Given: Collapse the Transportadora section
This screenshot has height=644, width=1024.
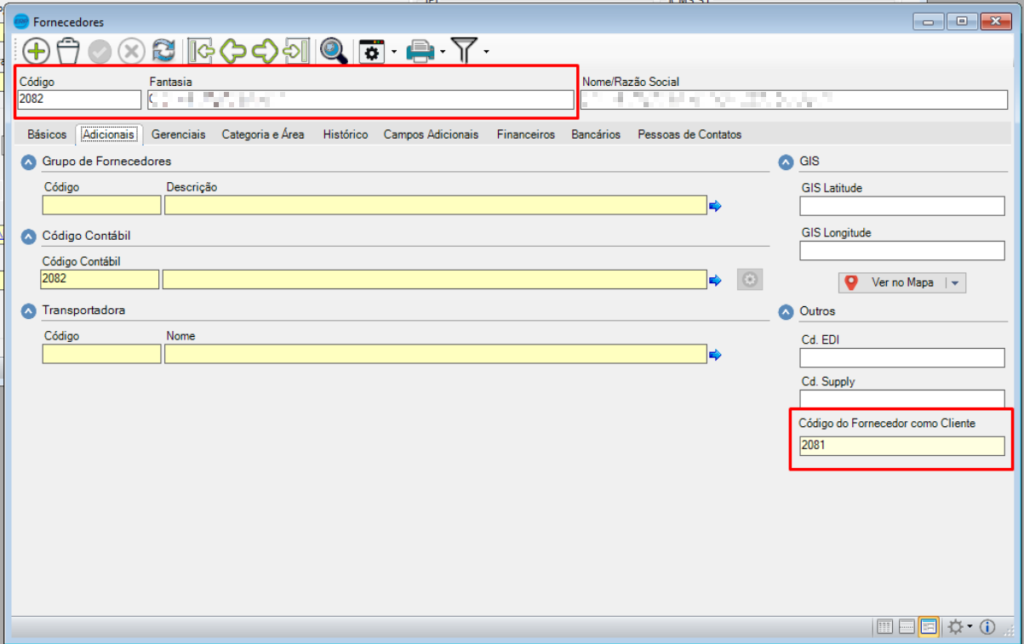Looking at the screenshot, I should point(28,311).
